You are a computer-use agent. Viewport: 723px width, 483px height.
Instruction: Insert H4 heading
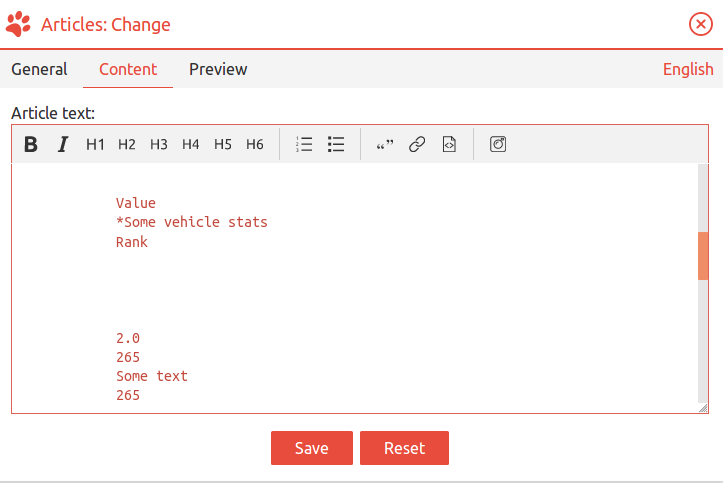[190, 144]
